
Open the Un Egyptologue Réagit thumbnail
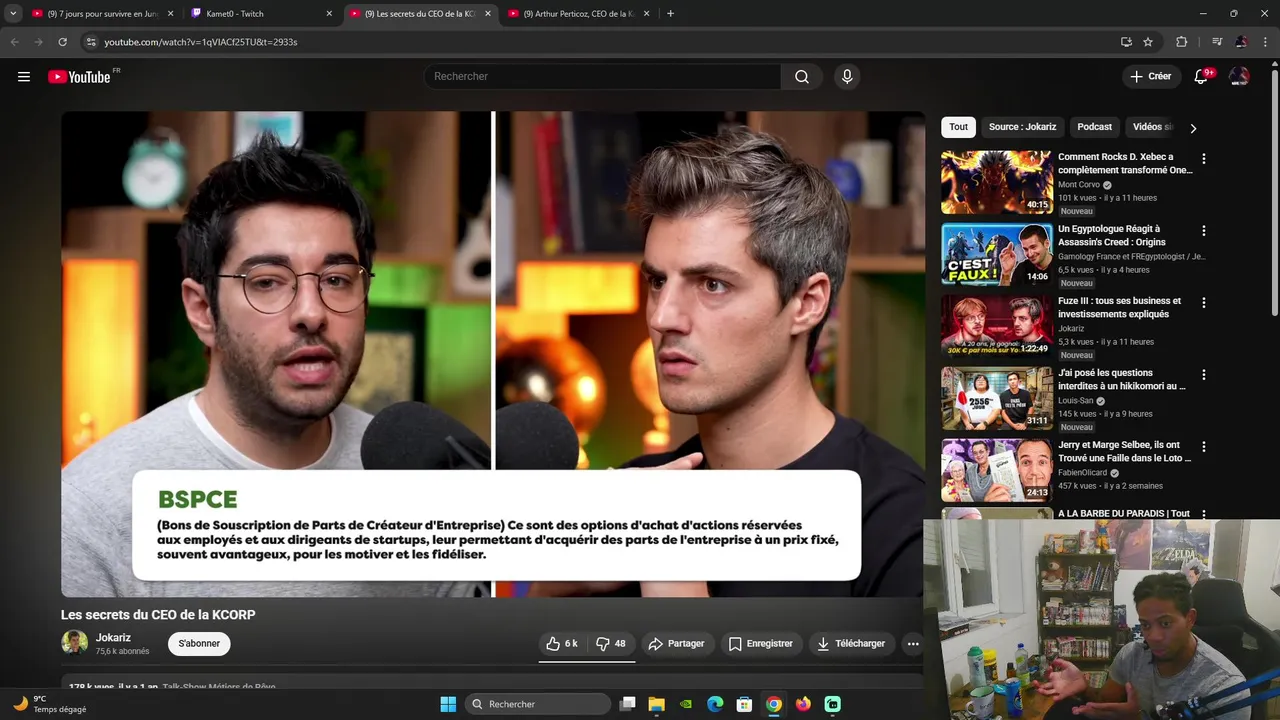point(997,254)
